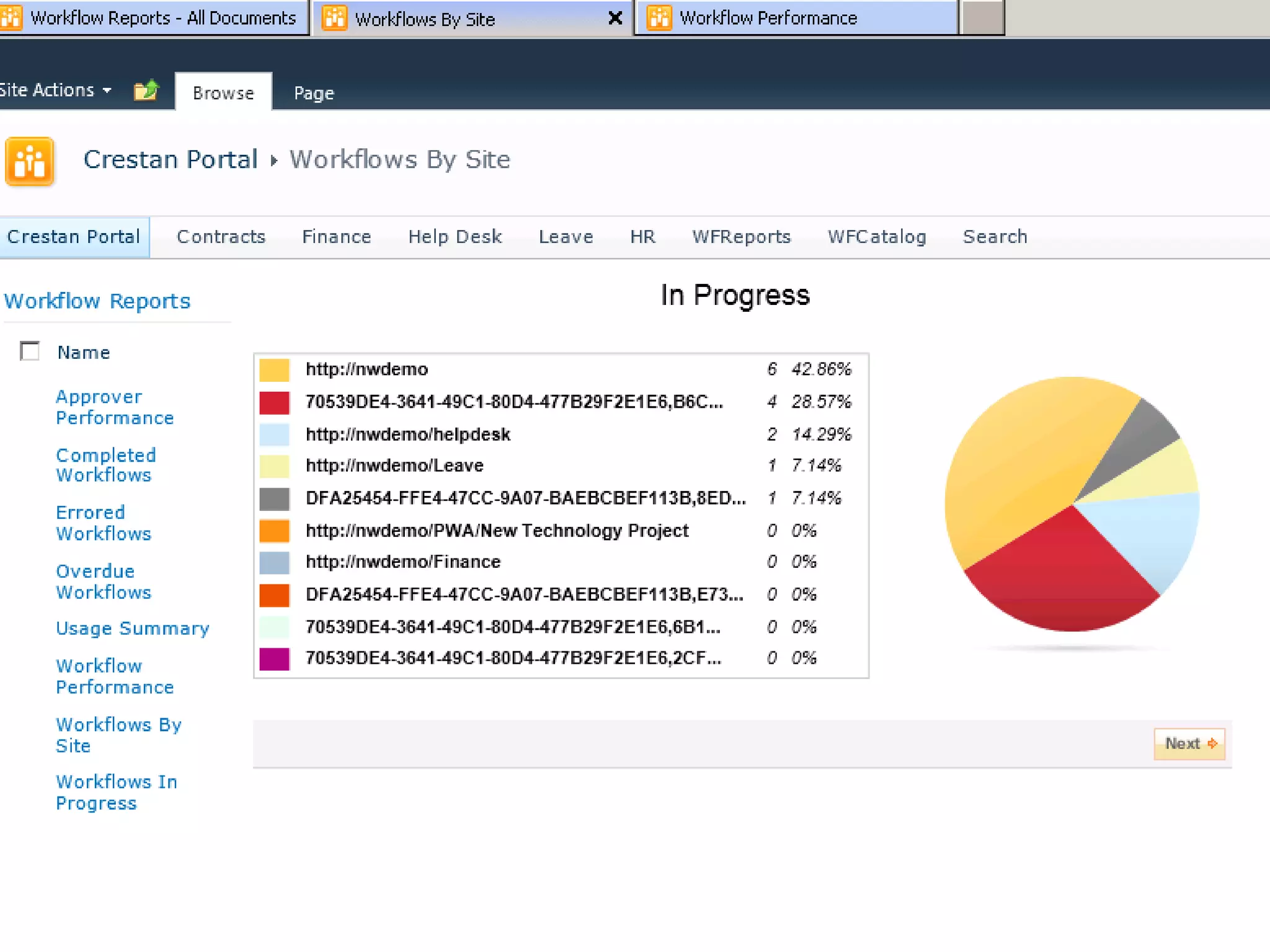Image resolution: width=1270 pixels, height=952 pixels.
Task: Tick the Name column select-all checkbox
Action: coord(30,351)
